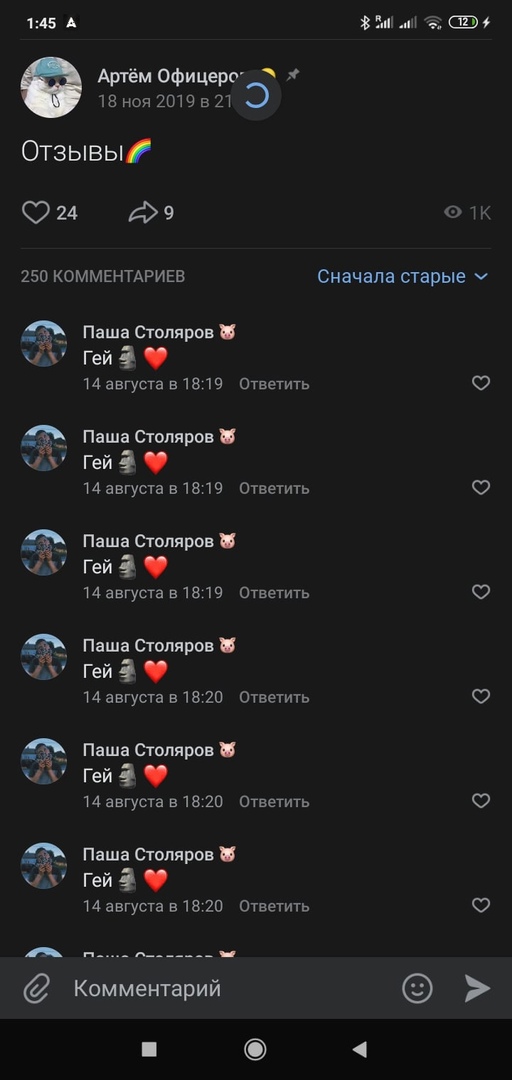Image resolution: width=512 pixels, height=1080 pixels.
Task: Like the last fully visible 18:20 comment
Action: [x=481, y=905]
